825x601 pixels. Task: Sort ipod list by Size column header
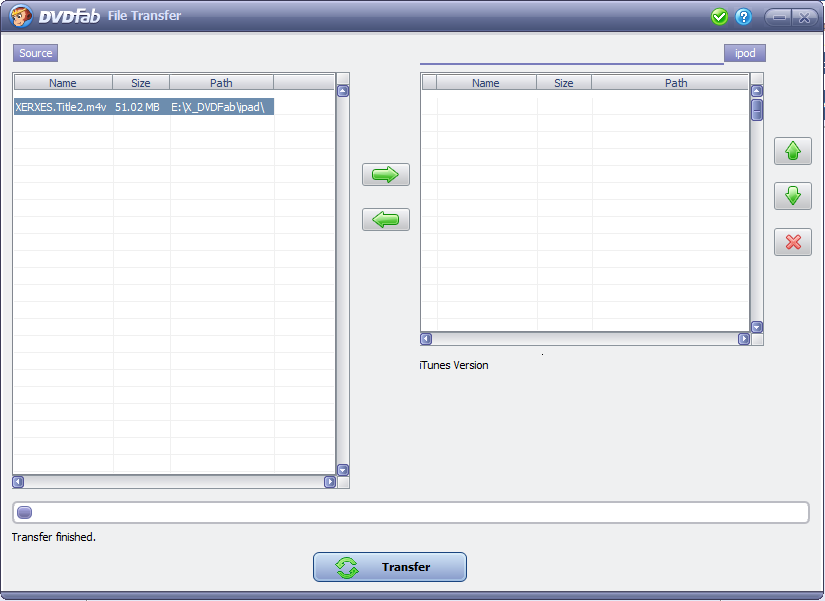point(564,83)
